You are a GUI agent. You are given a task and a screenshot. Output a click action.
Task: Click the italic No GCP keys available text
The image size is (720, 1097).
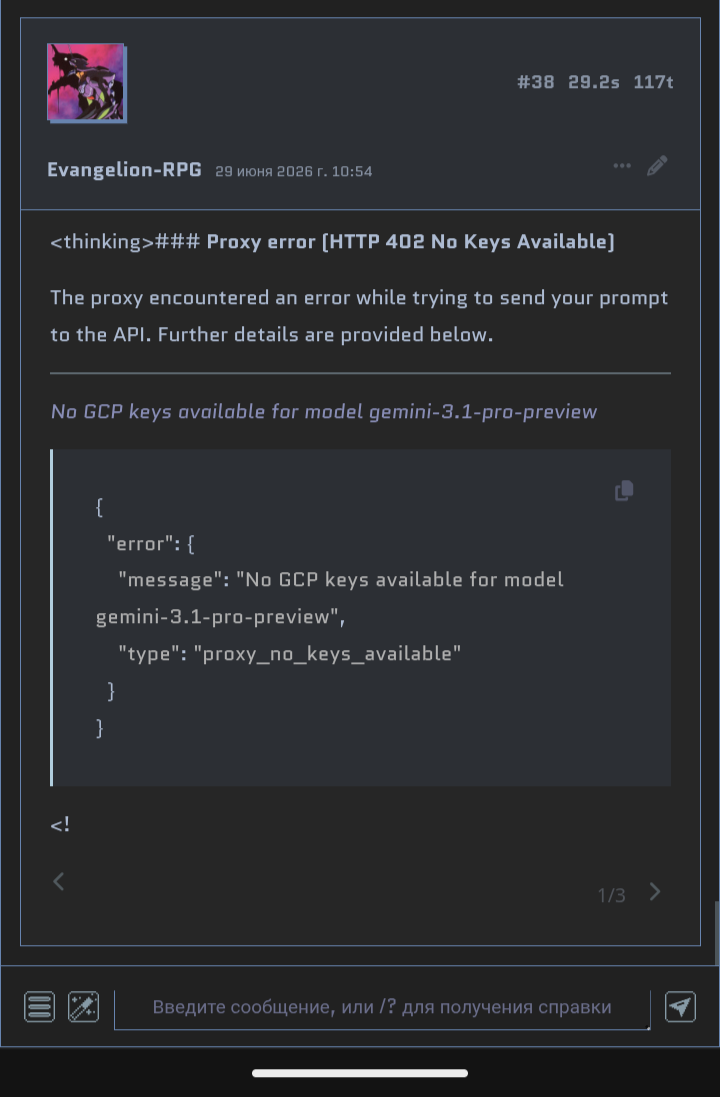pos(324,411)
